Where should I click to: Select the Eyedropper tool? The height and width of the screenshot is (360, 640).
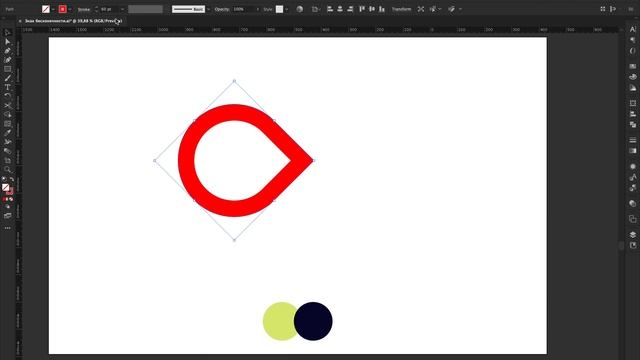click(x=7, y=133)
